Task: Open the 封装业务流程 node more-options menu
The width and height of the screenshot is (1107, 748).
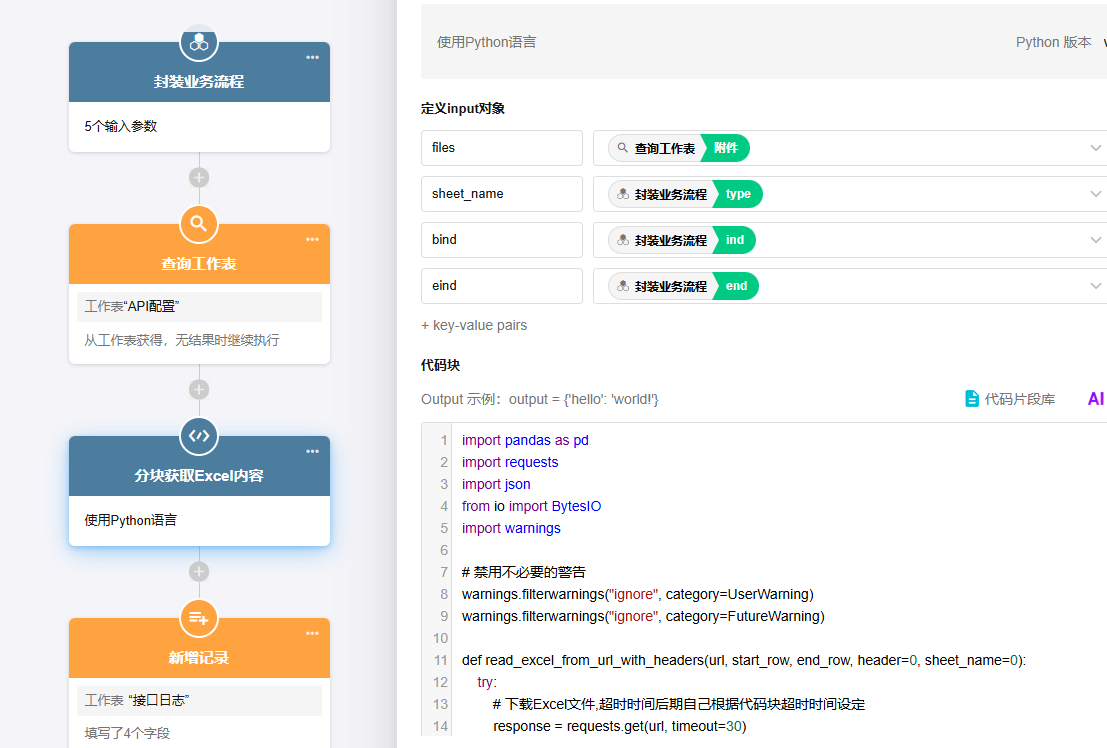Action: click(313, 58)
